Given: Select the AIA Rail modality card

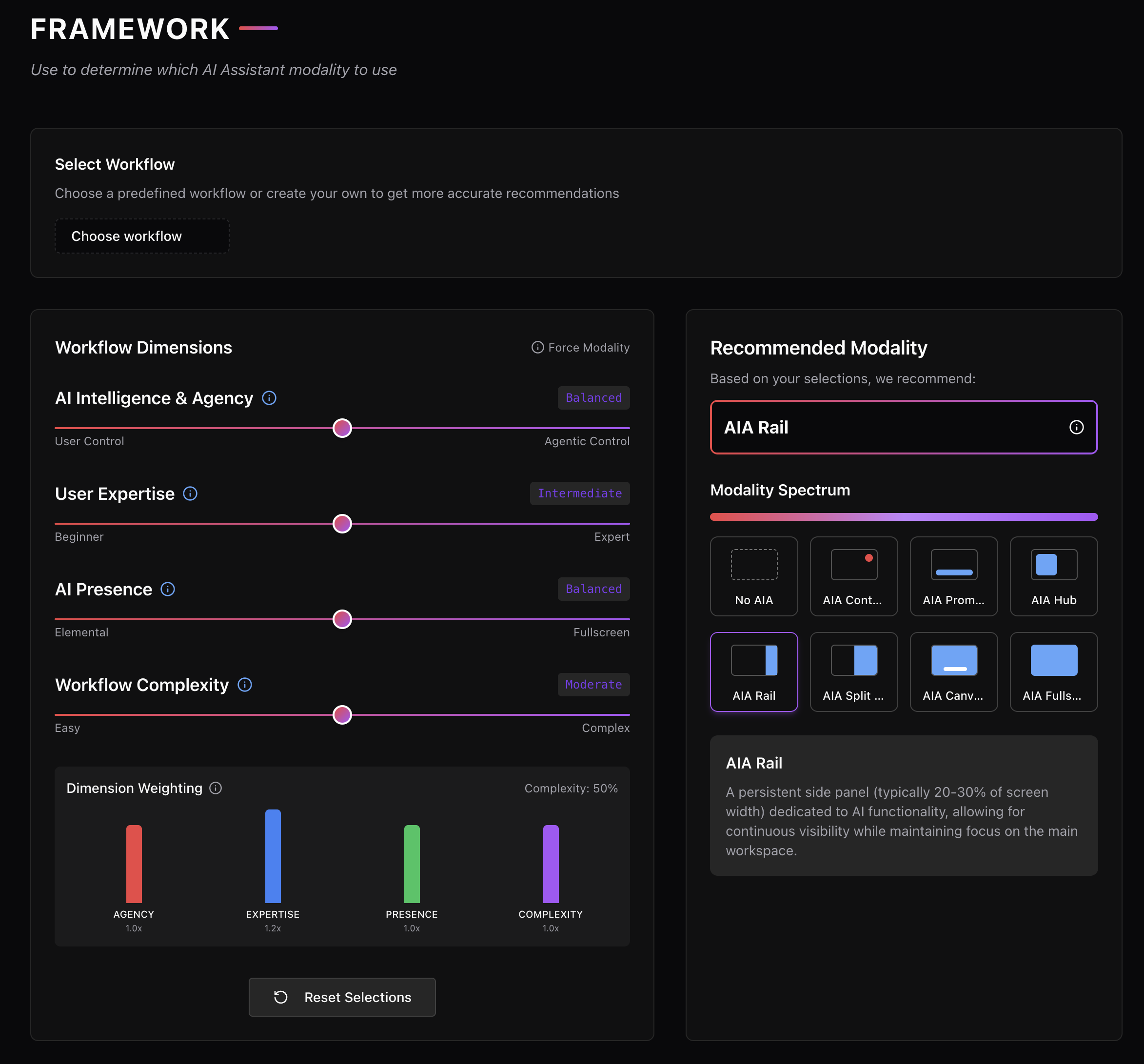Looking at the screenshot, I should click(x=754, y=671).
